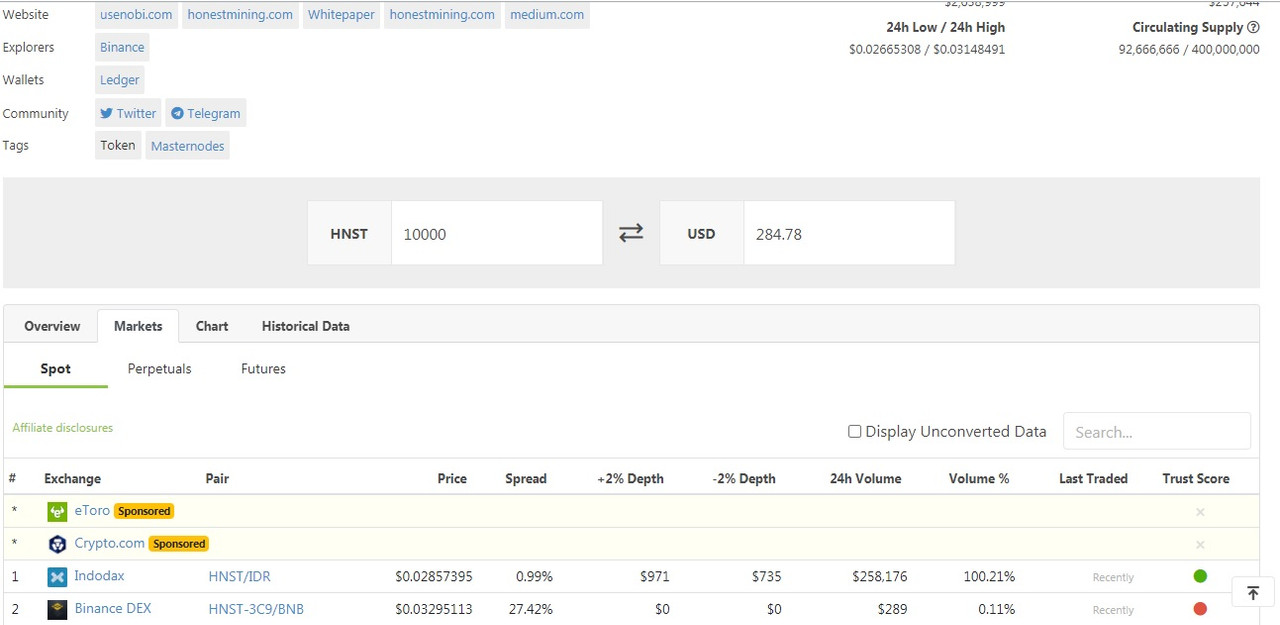Open the Historical Data tab
Image resolution: width=1280 pixels, height=625 pixels.
306,326
